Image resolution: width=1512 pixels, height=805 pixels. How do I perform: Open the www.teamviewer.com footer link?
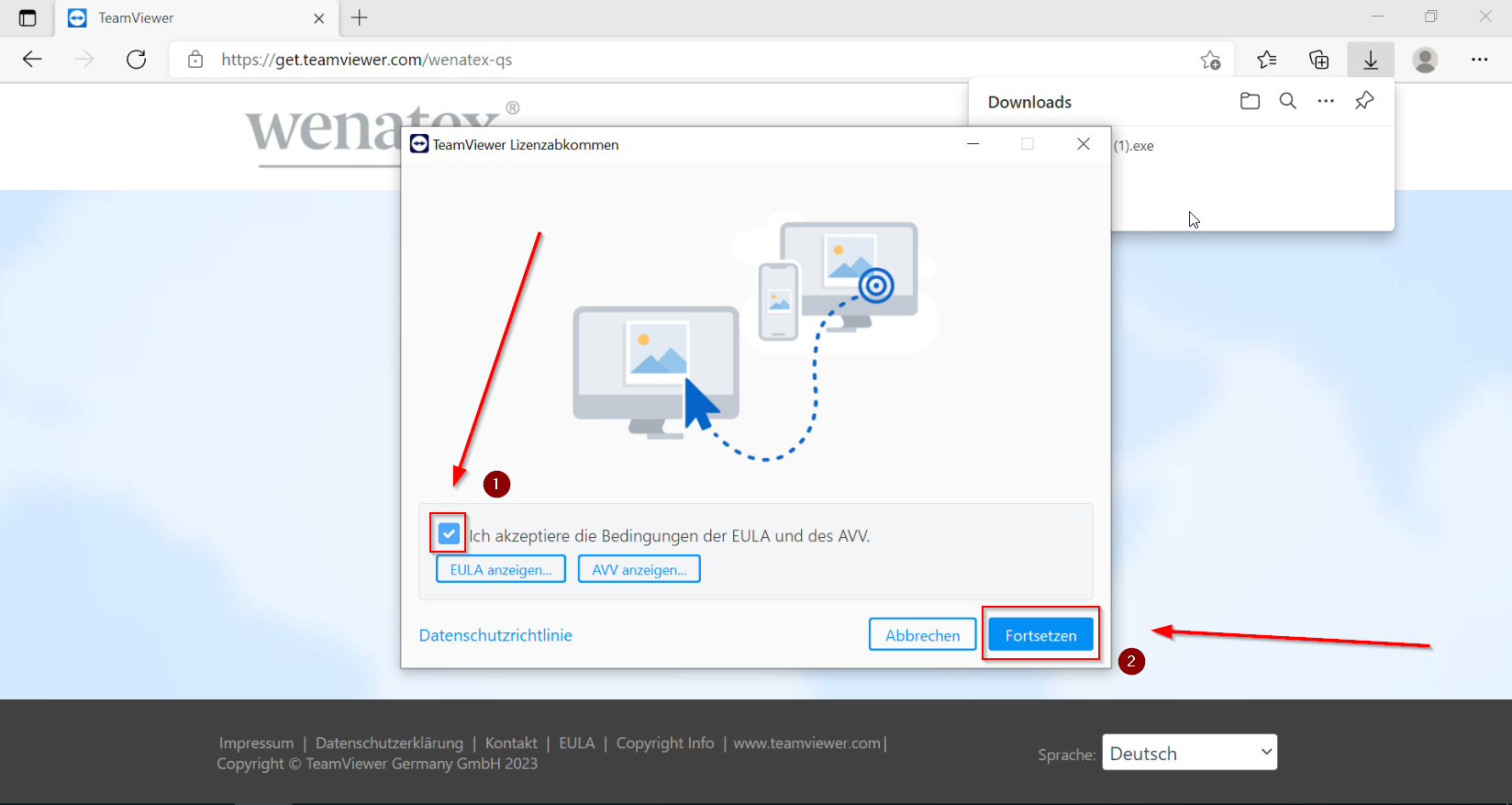pyautogui.click(x=807, y=743)
